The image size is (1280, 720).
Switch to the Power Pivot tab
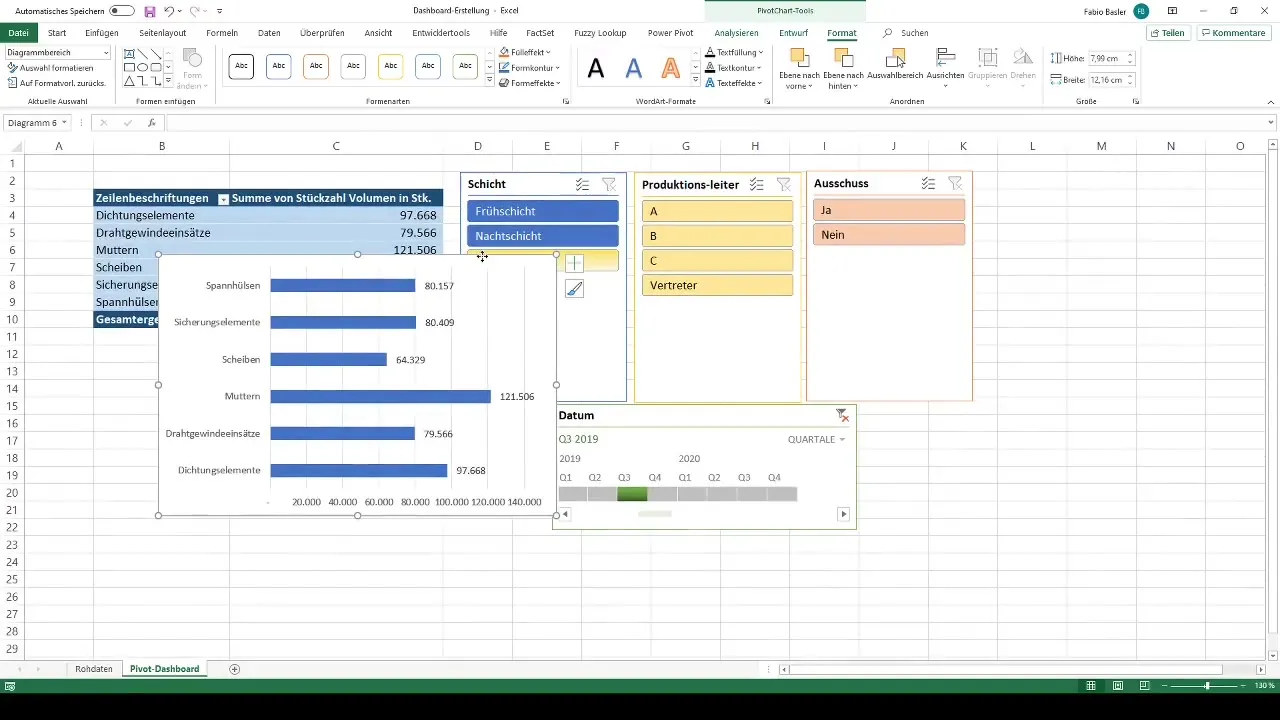coord(672,33)
